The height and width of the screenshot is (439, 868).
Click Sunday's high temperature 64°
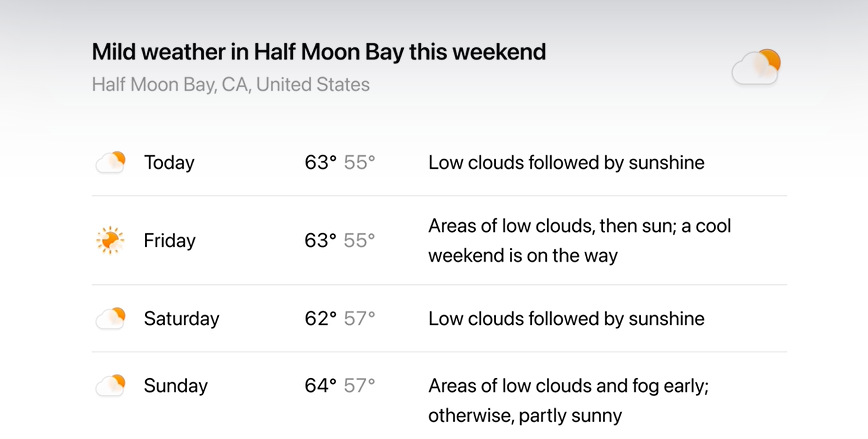pos(321,386)
